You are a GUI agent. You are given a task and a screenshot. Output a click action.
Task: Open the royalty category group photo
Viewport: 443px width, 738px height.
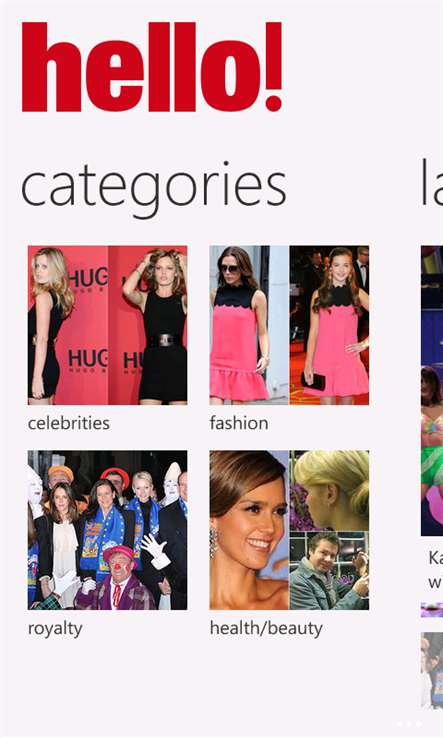click(107, 530)
